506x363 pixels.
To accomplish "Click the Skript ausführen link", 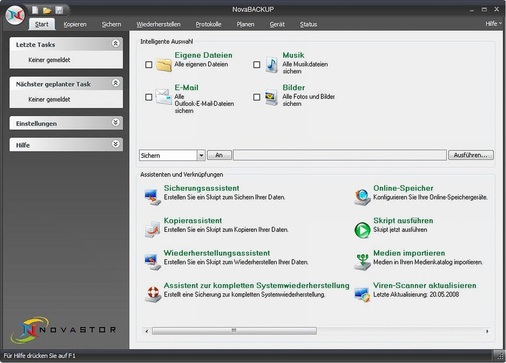I will click(x=403, y=220).
